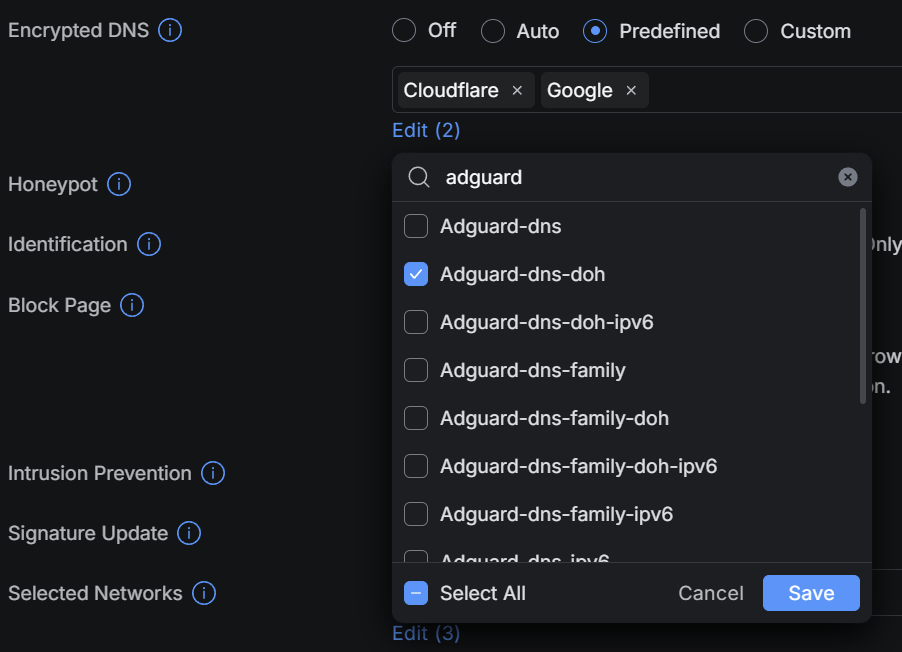Click info icon beside Selected Networks
The image size is (902, 652).
(x=204, y=593)
